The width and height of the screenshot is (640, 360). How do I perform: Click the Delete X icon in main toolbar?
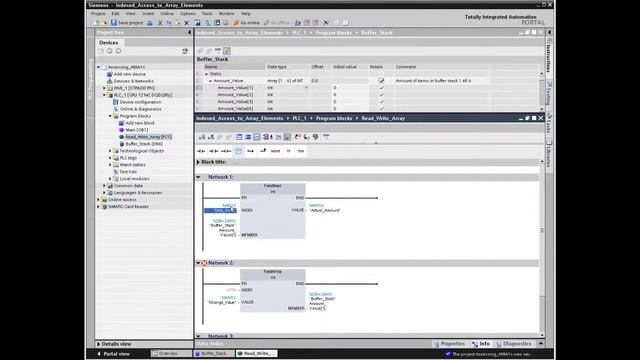point(187,23)
